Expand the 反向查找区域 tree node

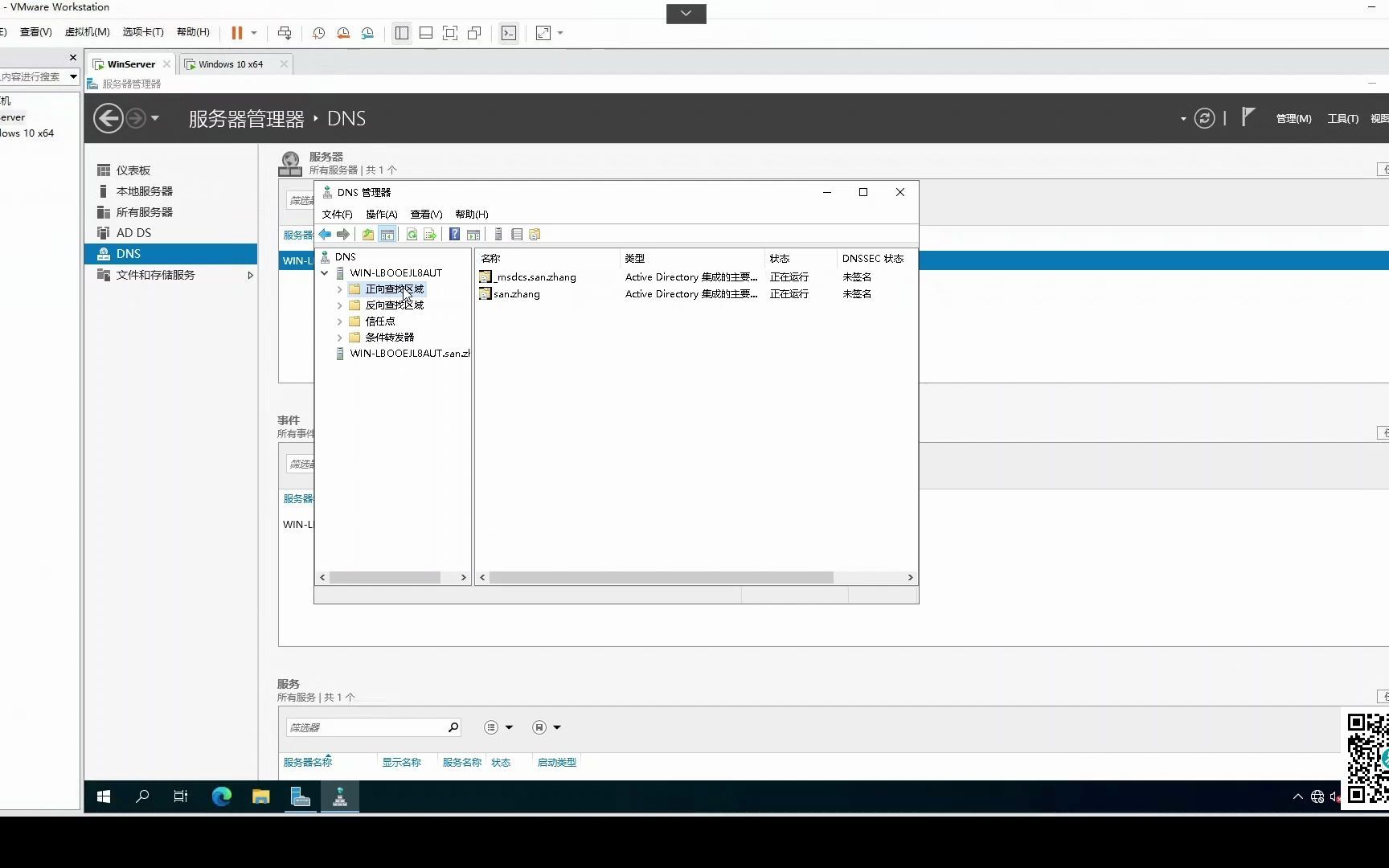pyautogui.click(x=339, y=305)
